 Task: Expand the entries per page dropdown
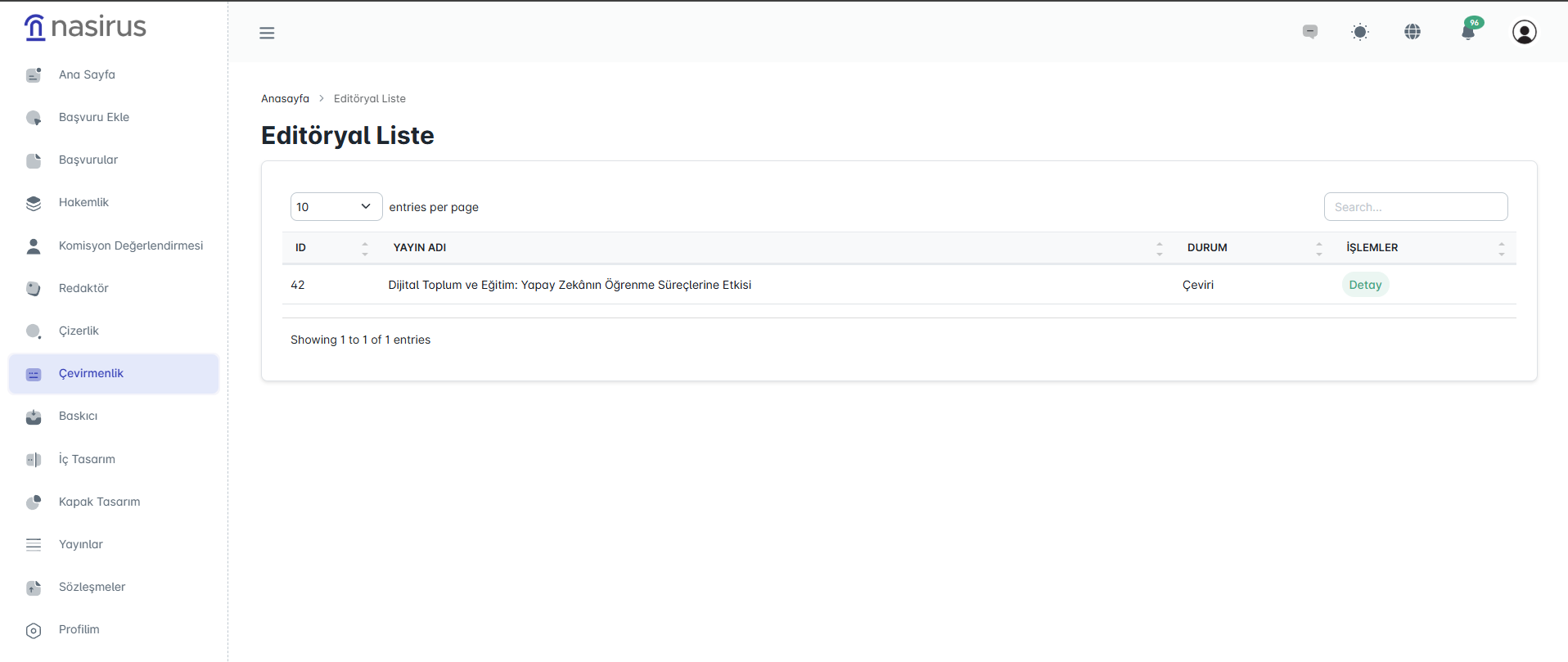click(x=336, y=207)
